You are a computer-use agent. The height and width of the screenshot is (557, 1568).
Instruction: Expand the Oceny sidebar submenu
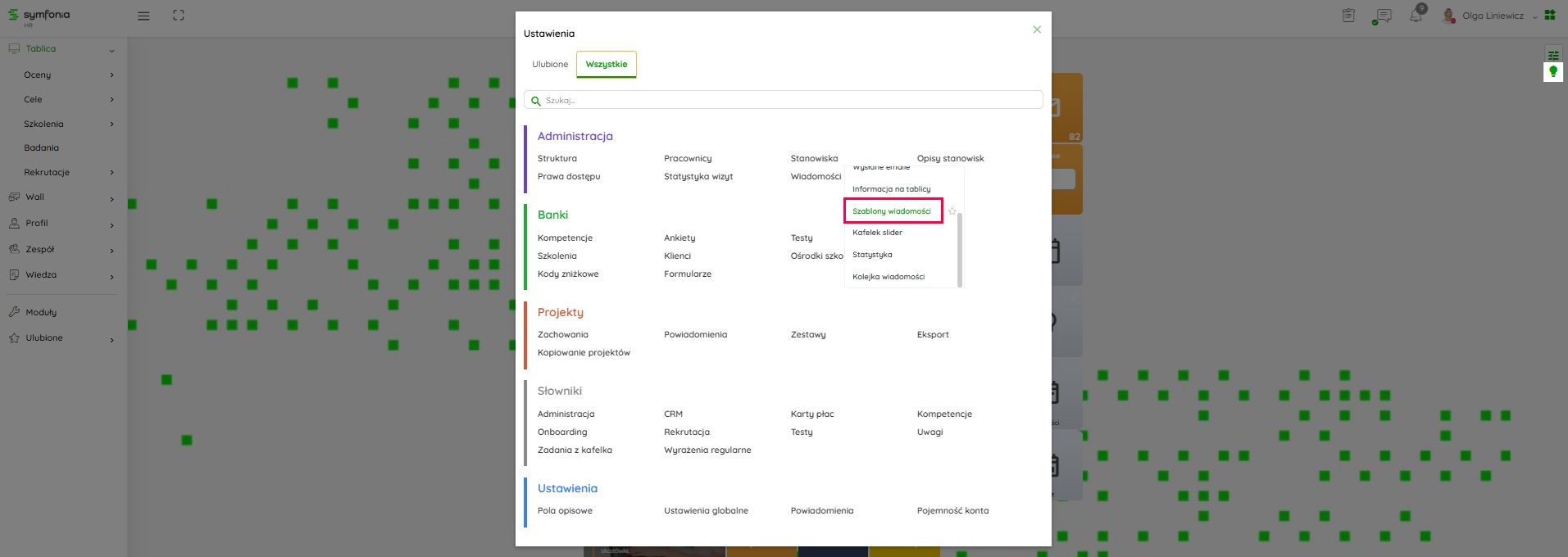111,75
